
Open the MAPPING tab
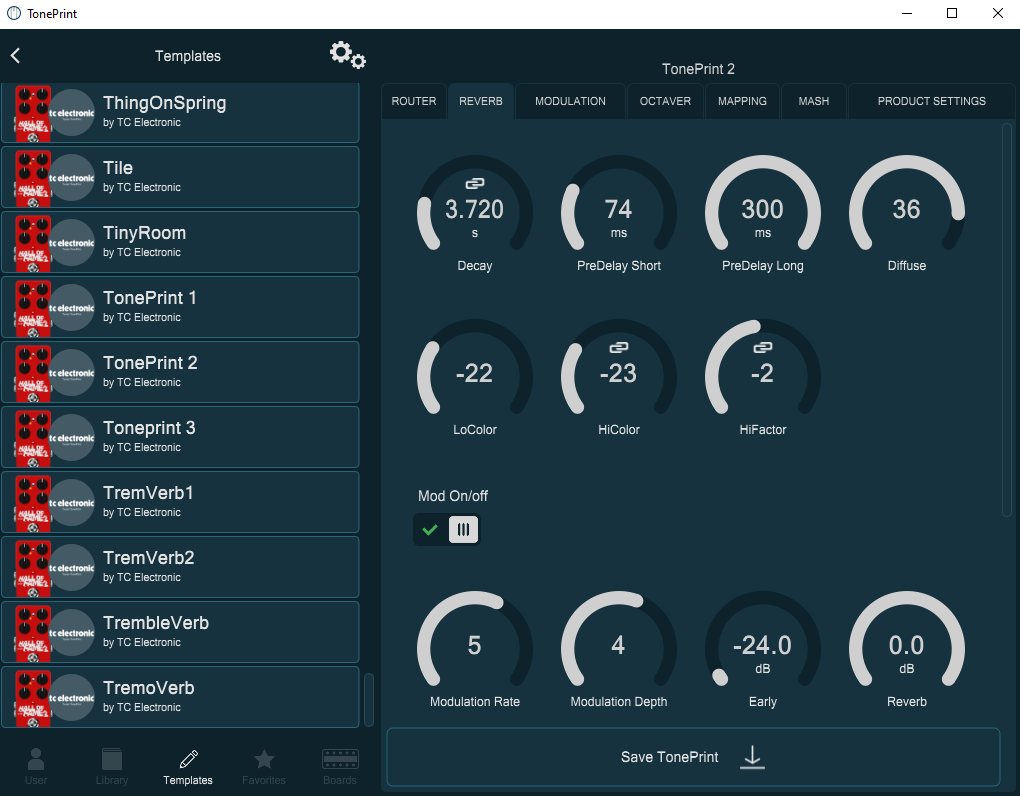point(742,101)
